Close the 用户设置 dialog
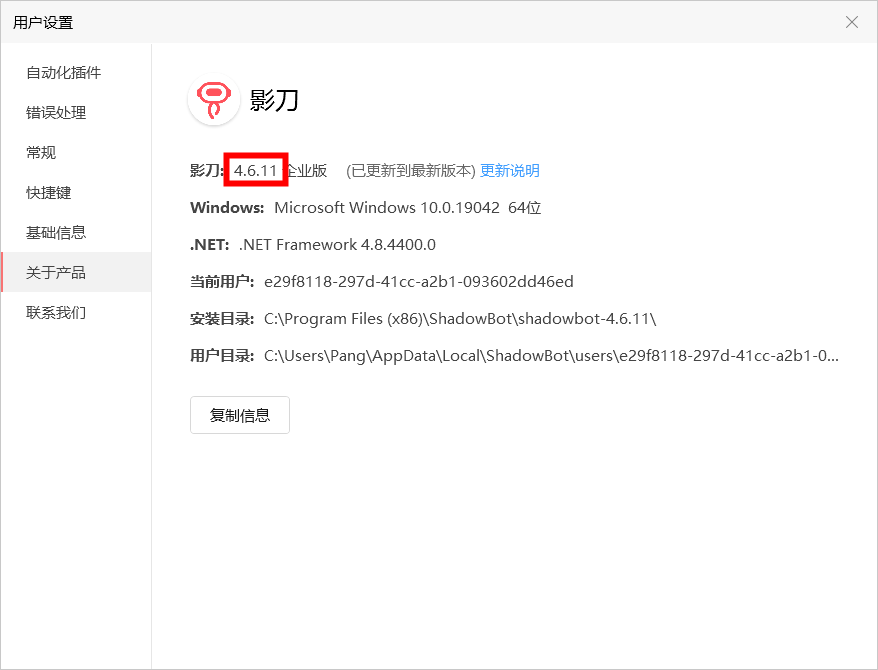Viewport: 878px width, 670px height. (852, 22)
